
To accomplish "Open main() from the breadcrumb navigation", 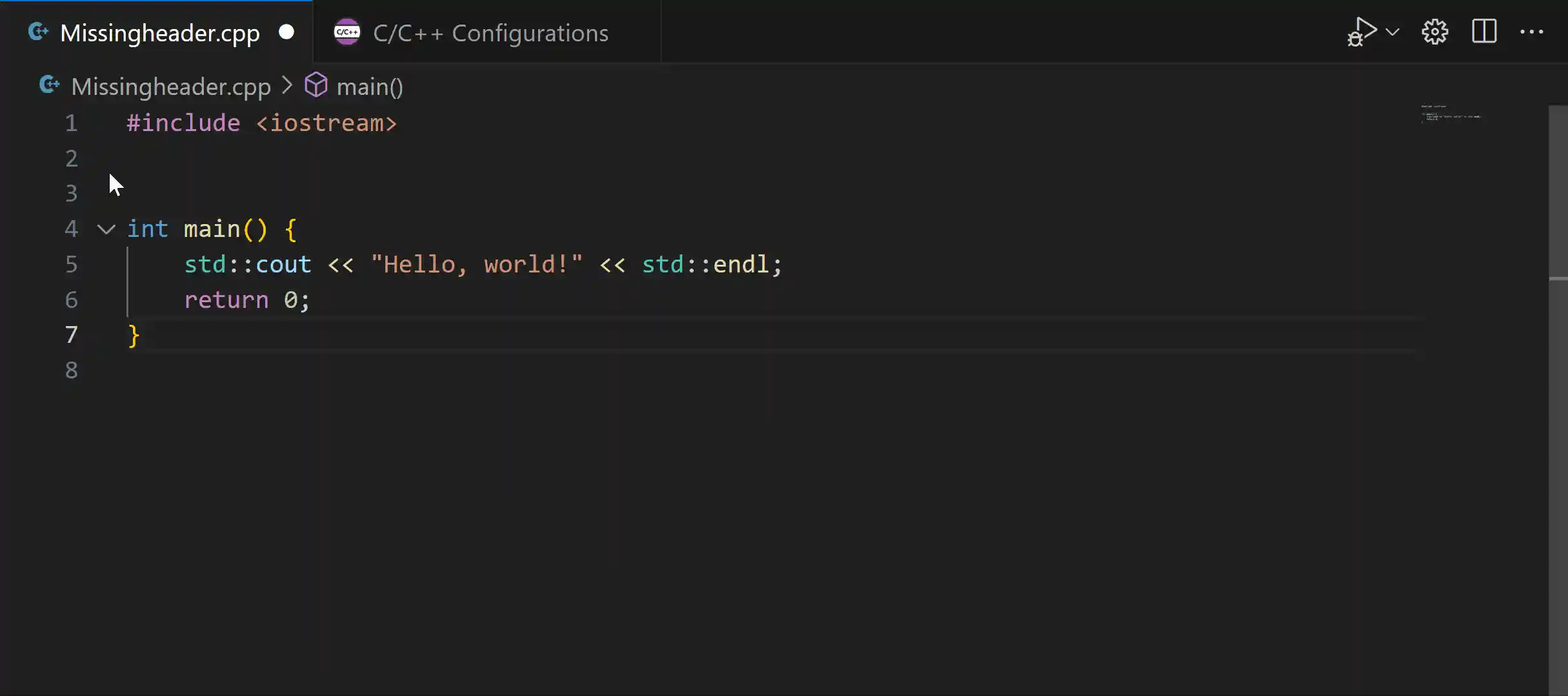I will click(370, 86).
